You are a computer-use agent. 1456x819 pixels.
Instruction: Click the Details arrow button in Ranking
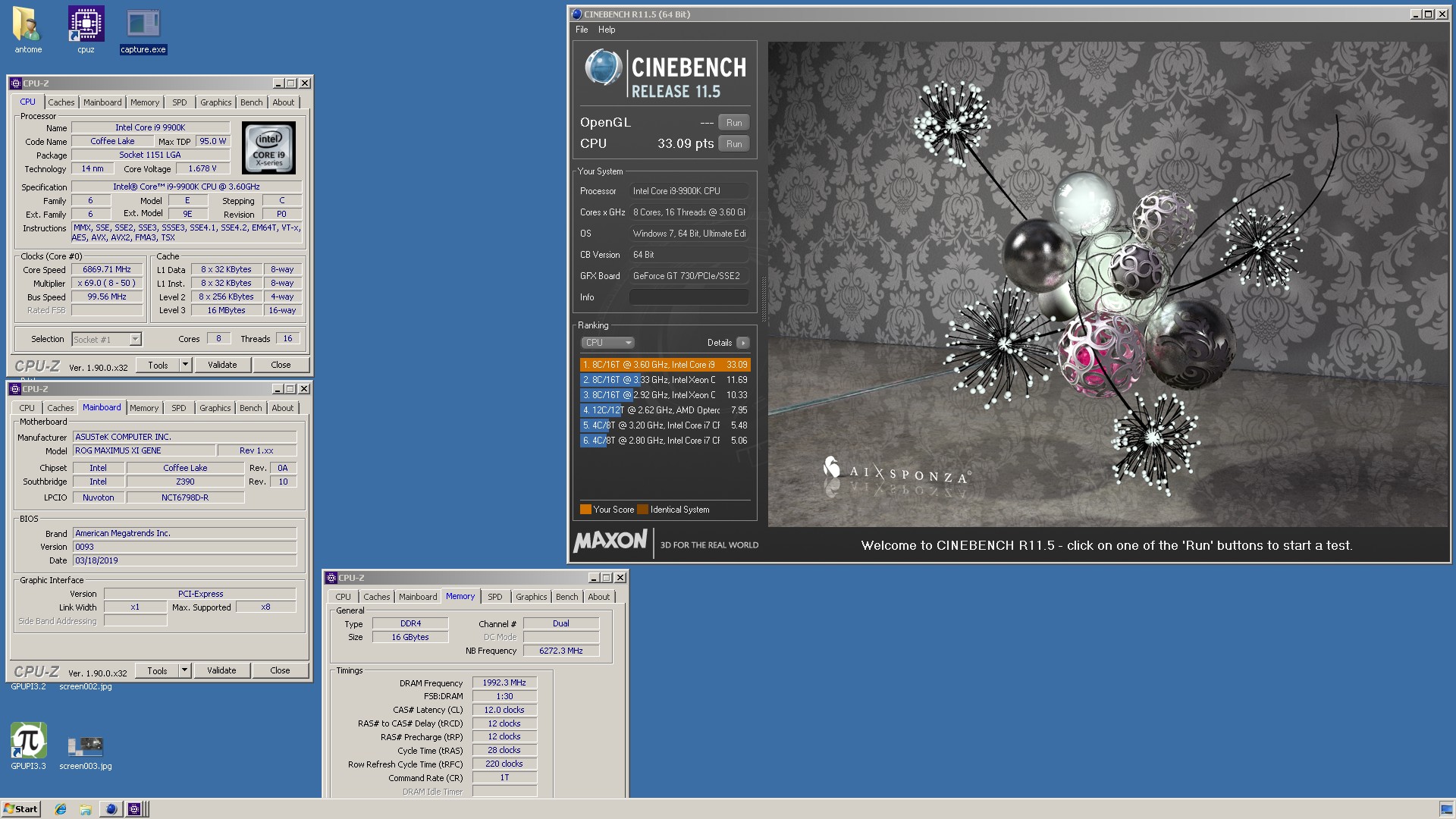(x=743, y=343)
